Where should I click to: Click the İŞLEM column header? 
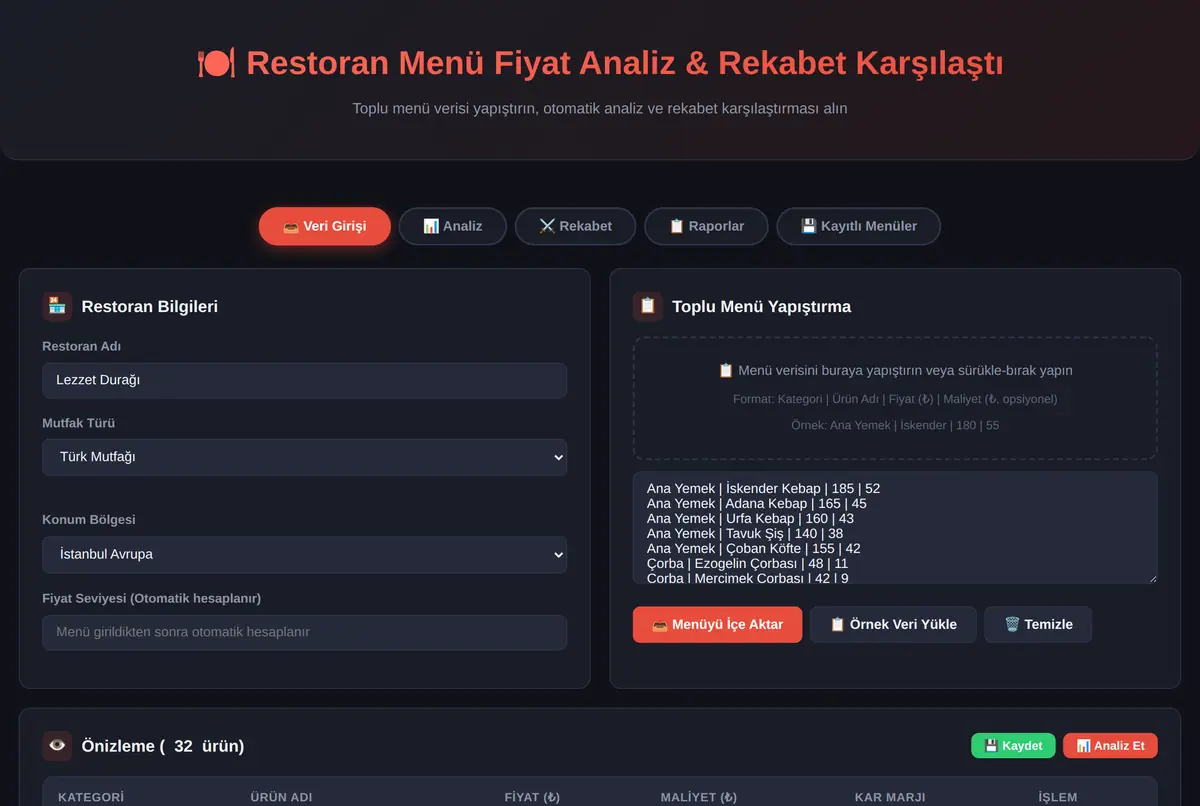coord(1058,797)
